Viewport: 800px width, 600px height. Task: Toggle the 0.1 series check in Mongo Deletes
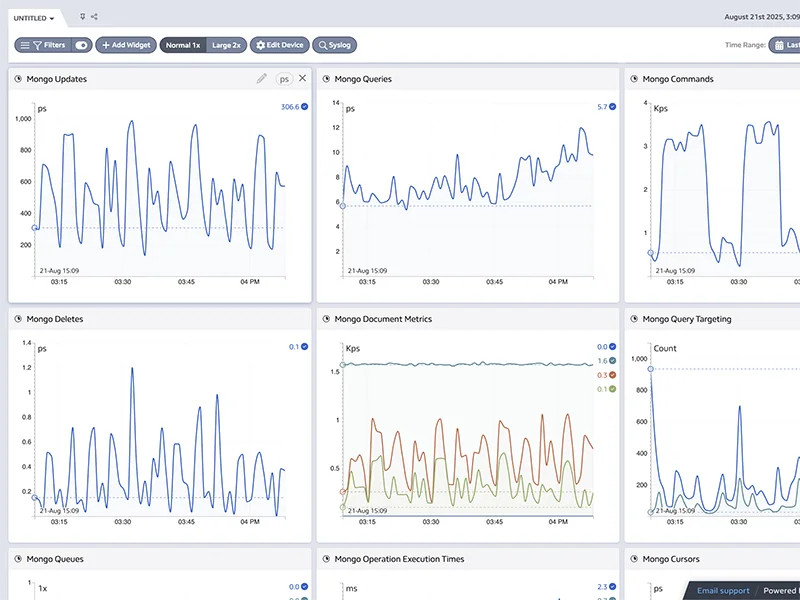click(x=305, y=346)
